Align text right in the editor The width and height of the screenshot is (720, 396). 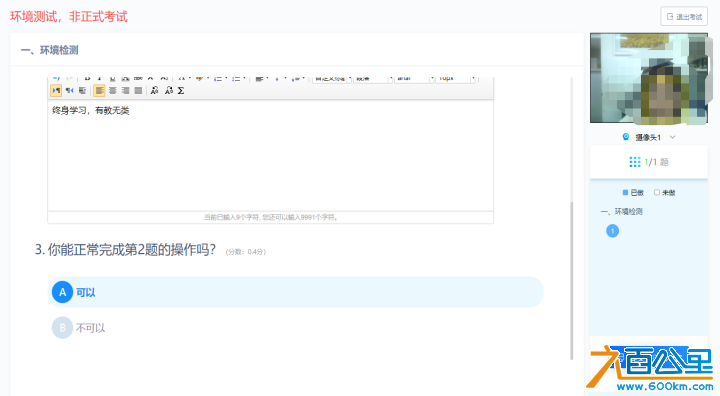[125, 91]
